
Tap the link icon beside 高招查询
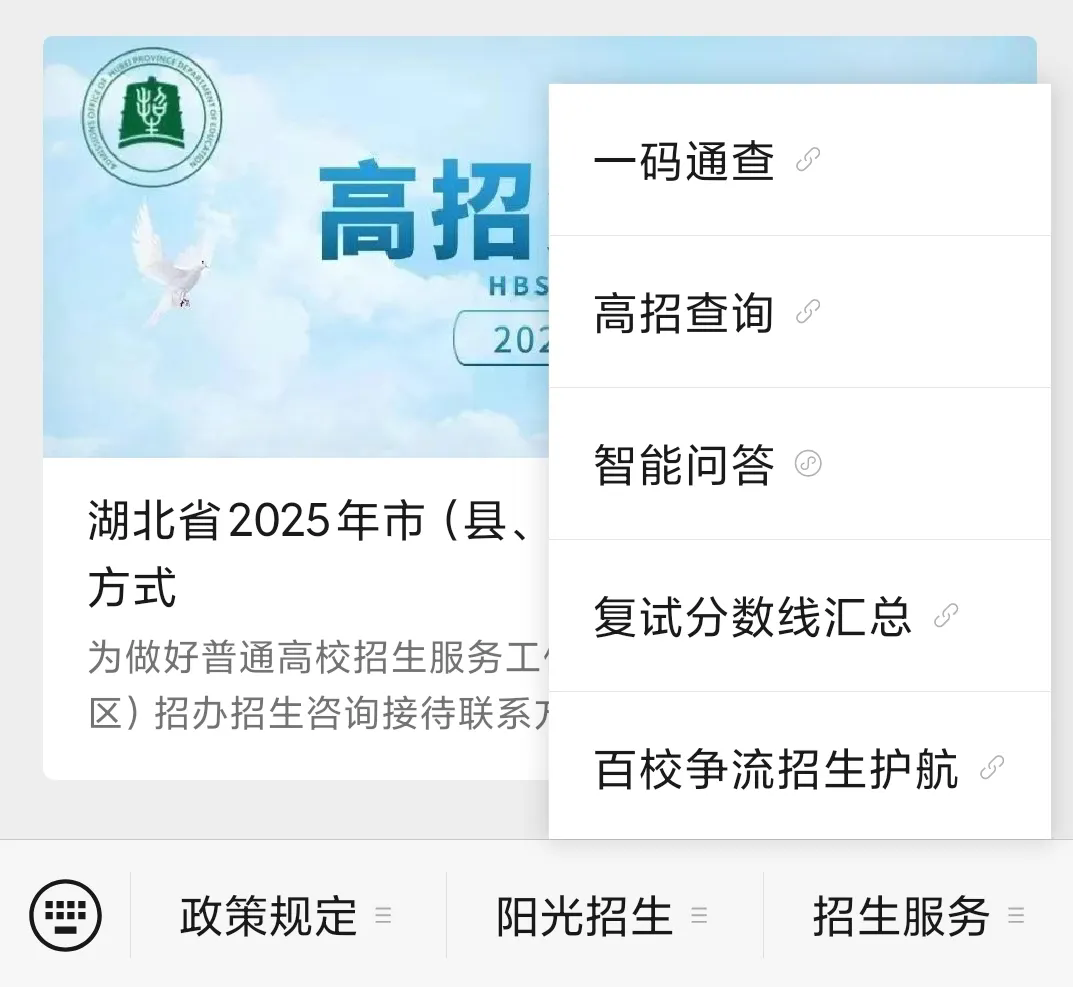(x=808, y=312)
